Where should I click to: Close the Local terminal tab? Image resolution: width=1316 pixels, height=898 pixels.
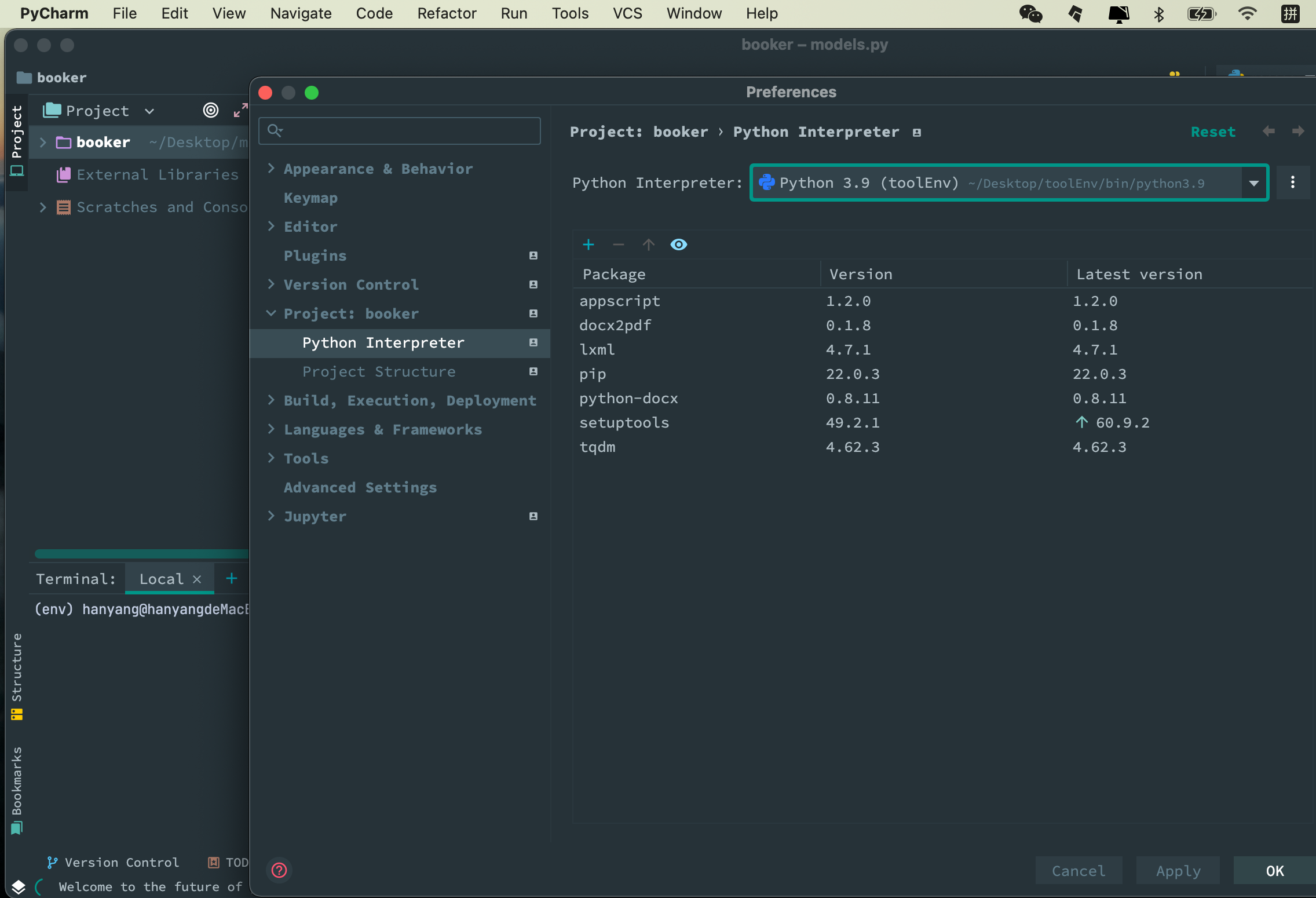pyautogui.click(x=197, y=579)
